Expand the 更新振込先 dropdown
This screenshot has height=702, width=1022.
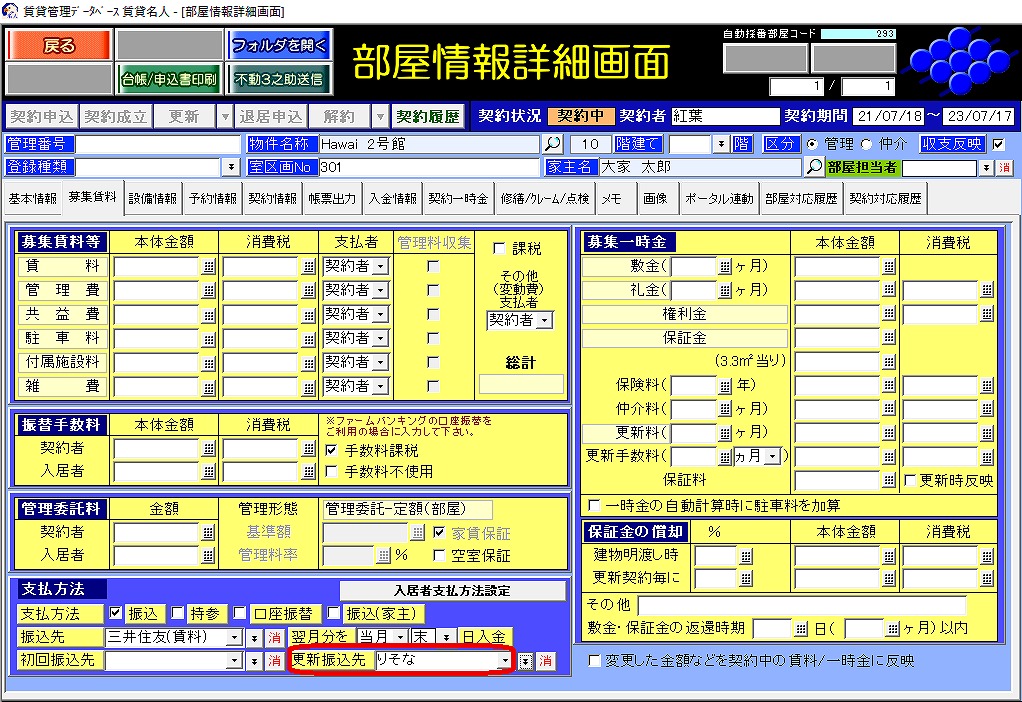click(505, 661)
